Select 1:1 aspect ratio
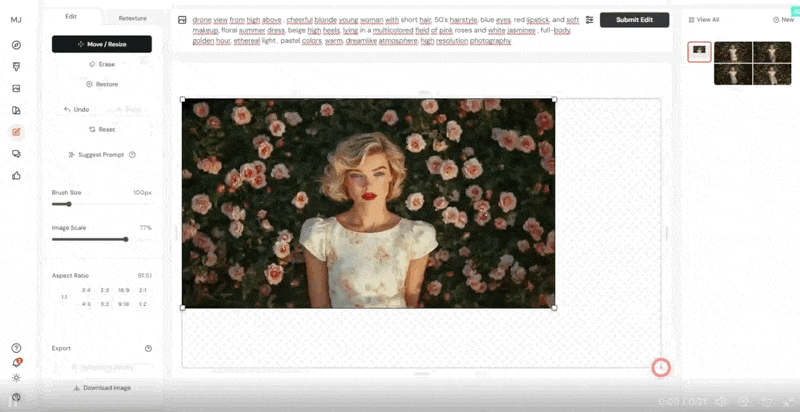Viewport: 800px width, 412px height. 64,297
